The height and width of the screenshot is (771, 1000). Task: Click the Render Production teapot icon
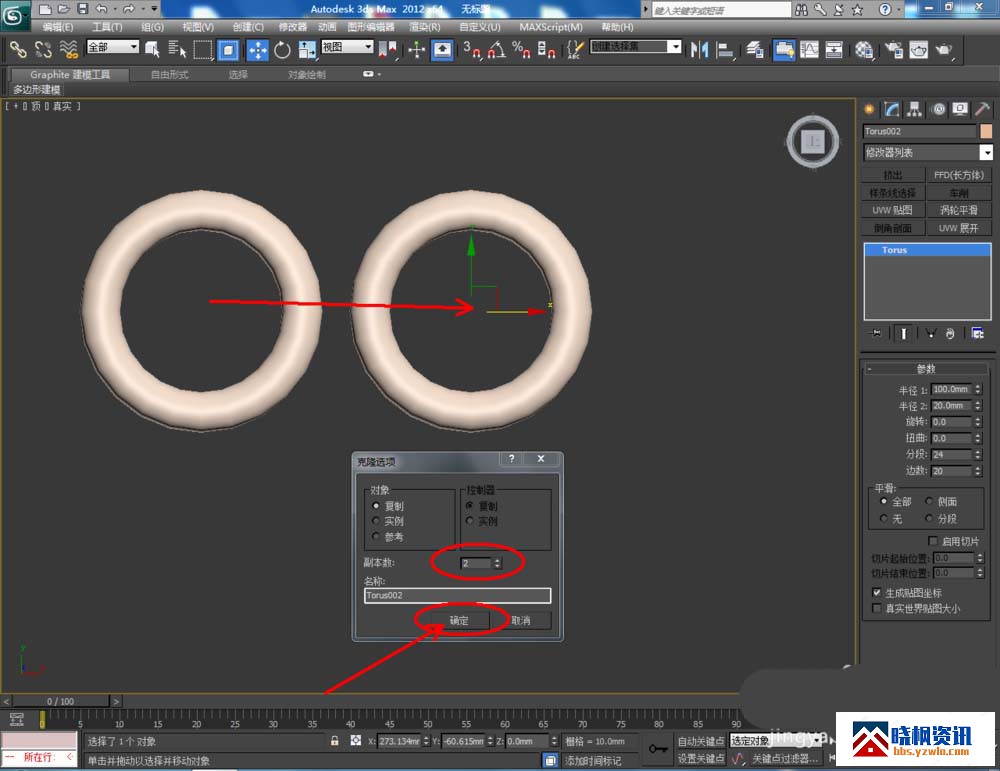tap(944, 49)
